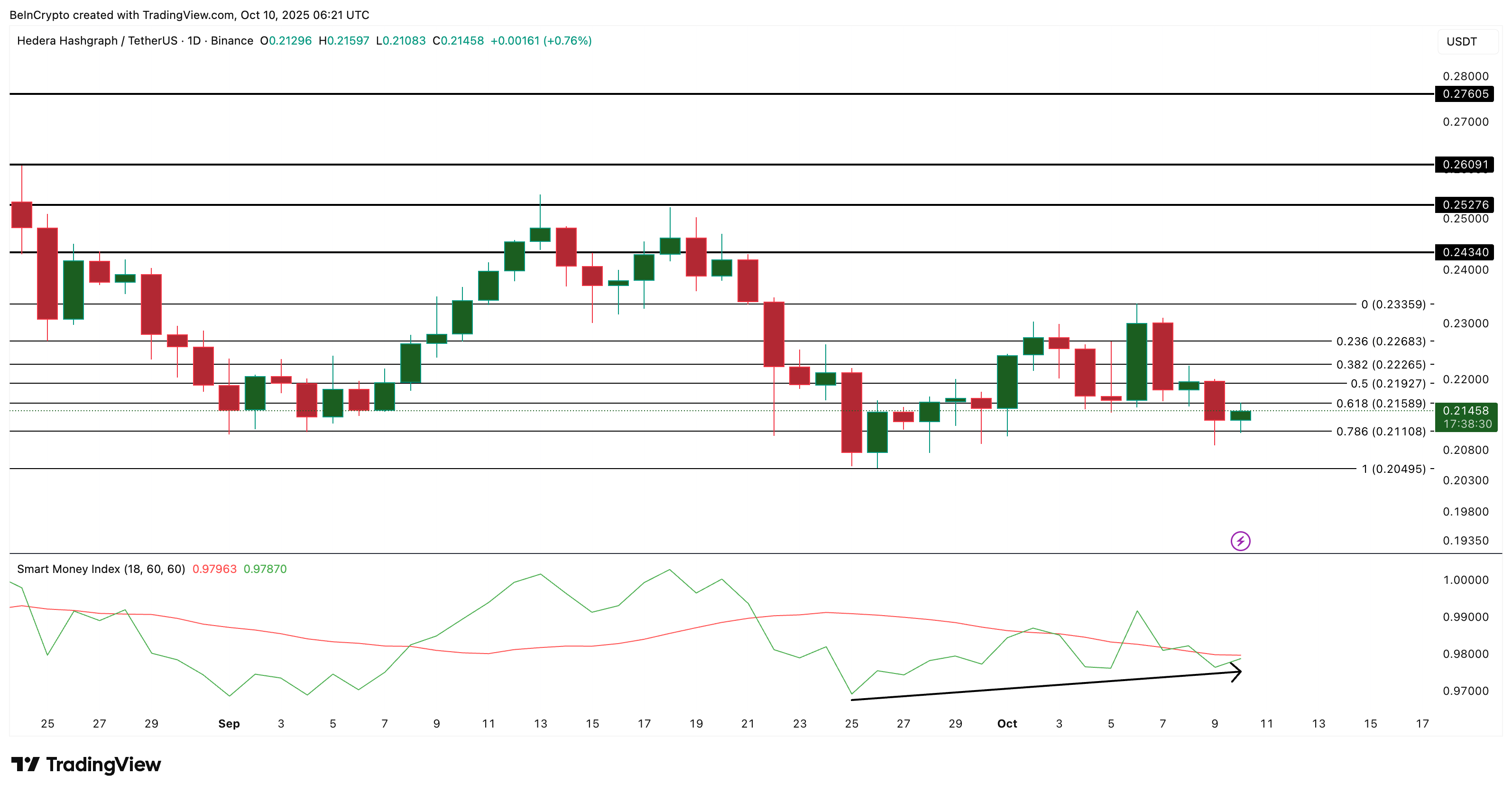The width and height of the screenshot is (1512, 793).
Task: Click the Fib 1 (0.20495) label
Action: click(x=1393, y=469)
